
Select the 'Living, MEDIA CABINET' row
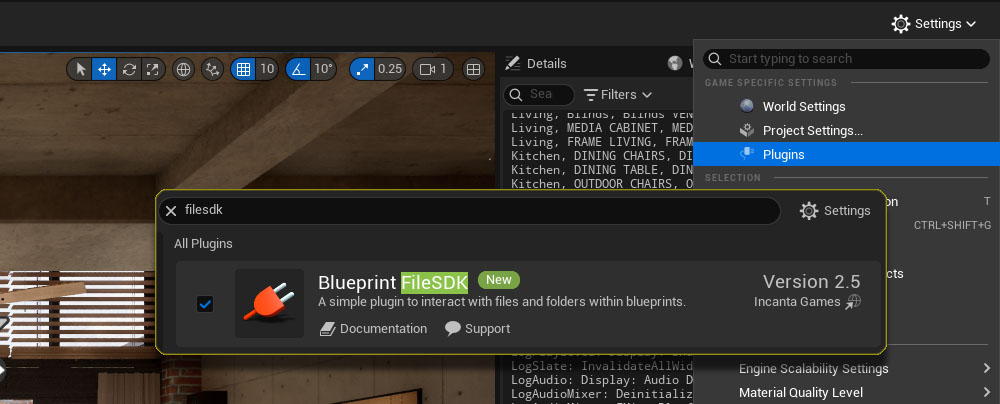point(601,128)
